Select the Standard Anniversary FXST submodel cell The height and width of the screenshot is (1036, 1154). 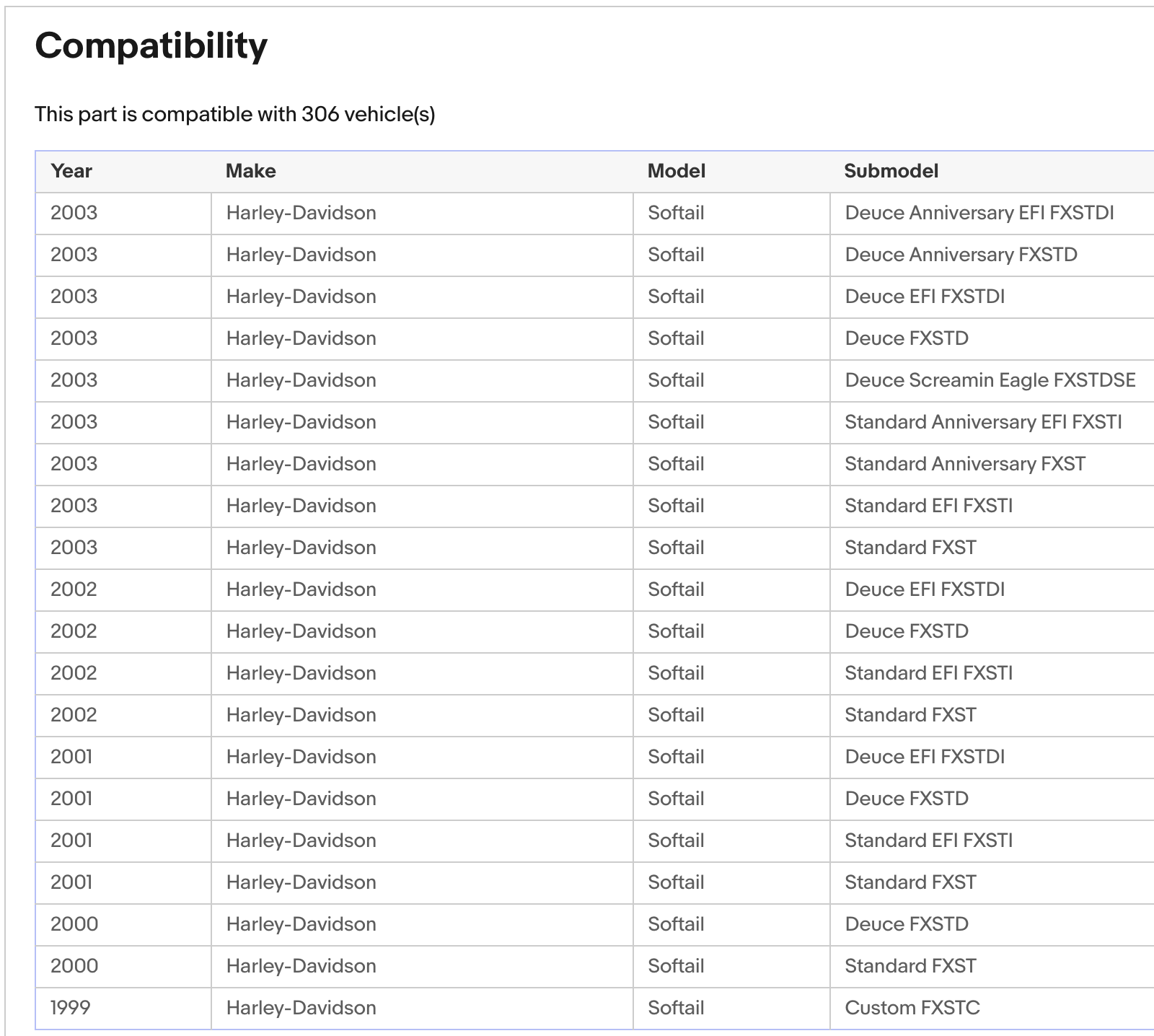click(x=964, y=464)
